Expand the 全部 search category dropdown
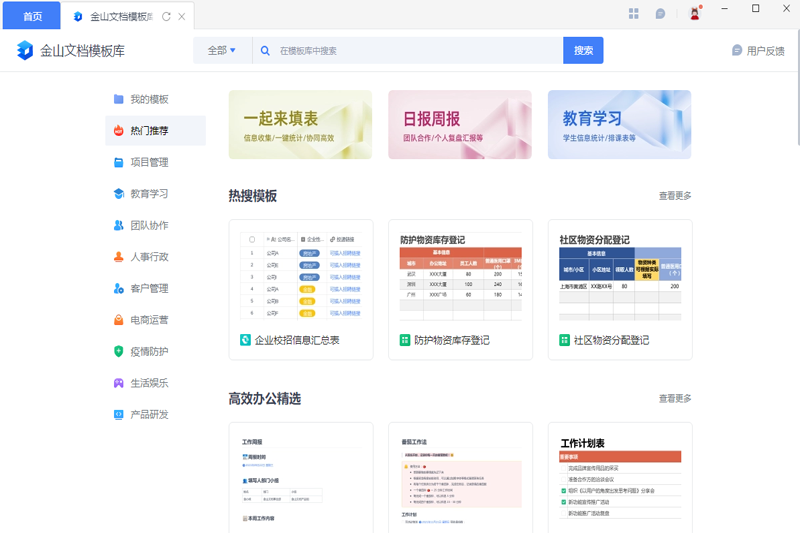 (x=221, y=50)
